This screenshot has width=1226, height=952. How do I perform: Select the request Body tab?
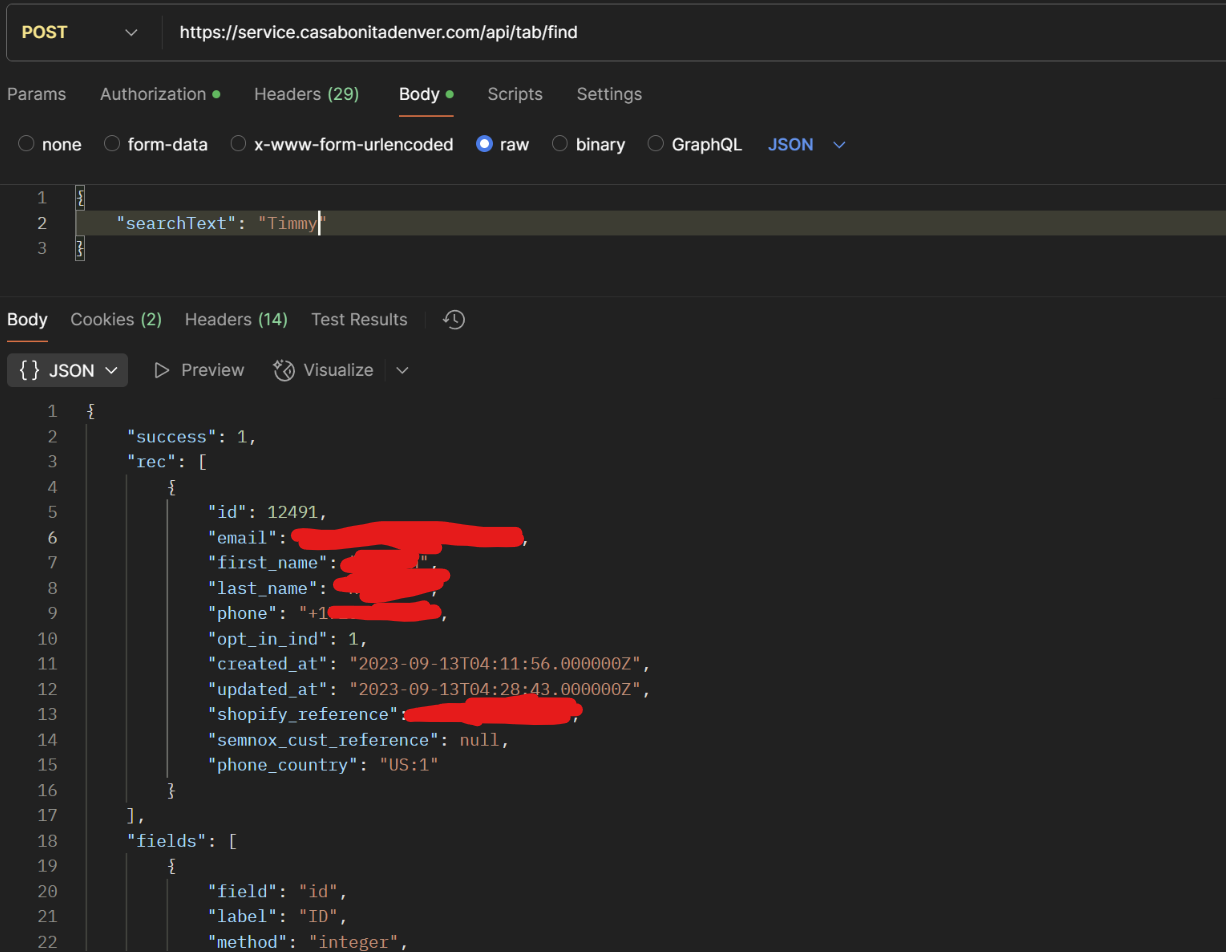[426, 94]
